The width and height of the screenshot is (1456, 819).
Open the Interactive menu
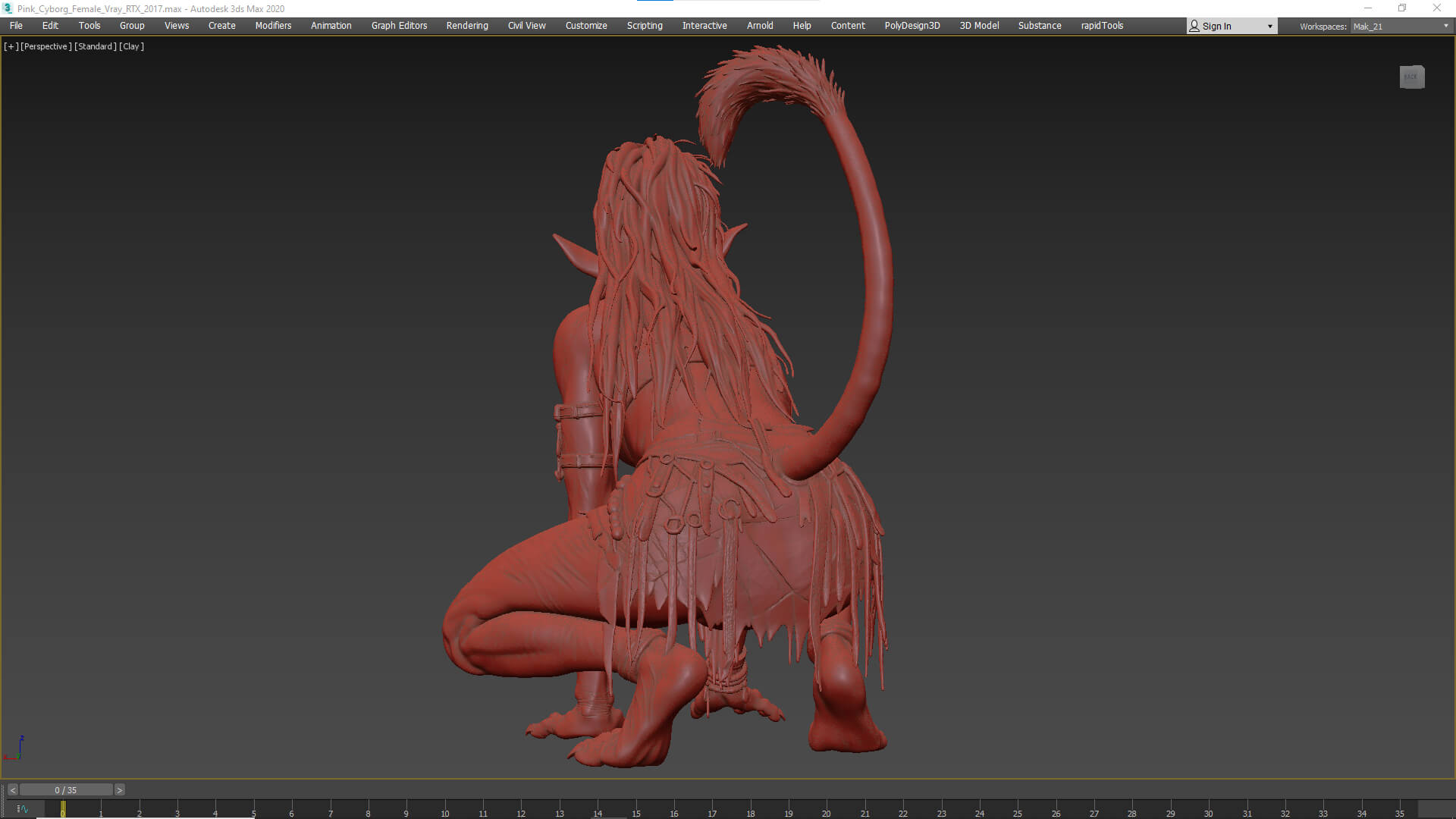704,26
